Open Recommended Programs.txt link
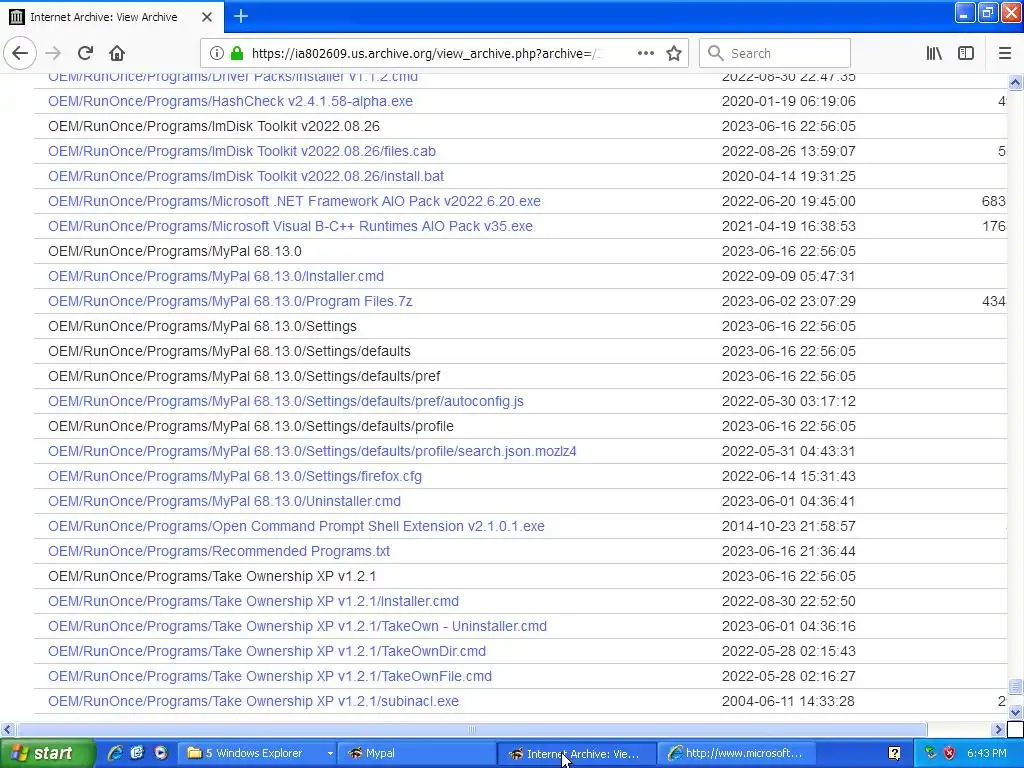The height and width of the screenshot is (768, 1024). point(219,551)
